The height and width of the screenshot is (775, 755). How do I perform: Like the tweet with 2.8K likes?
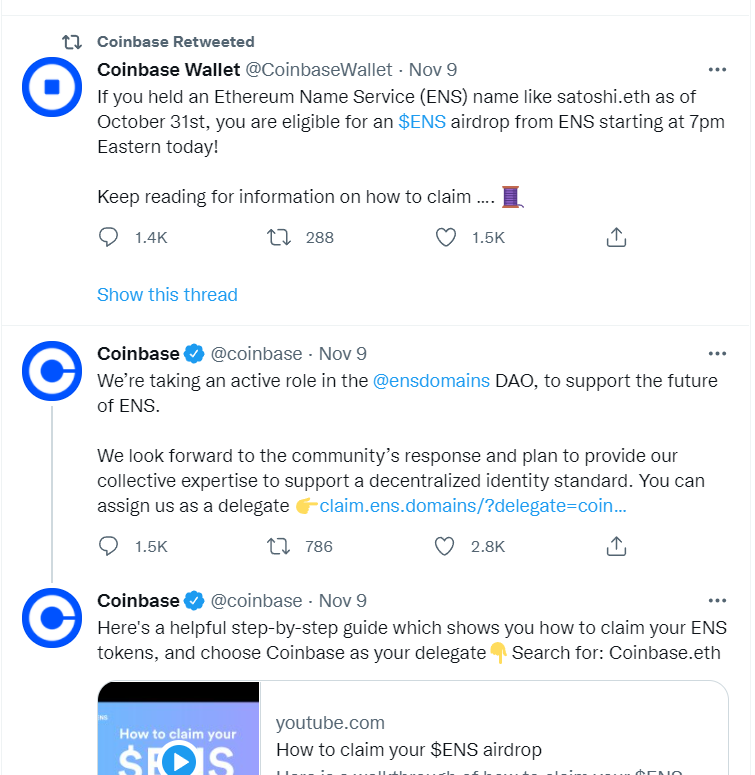(444, 546)
